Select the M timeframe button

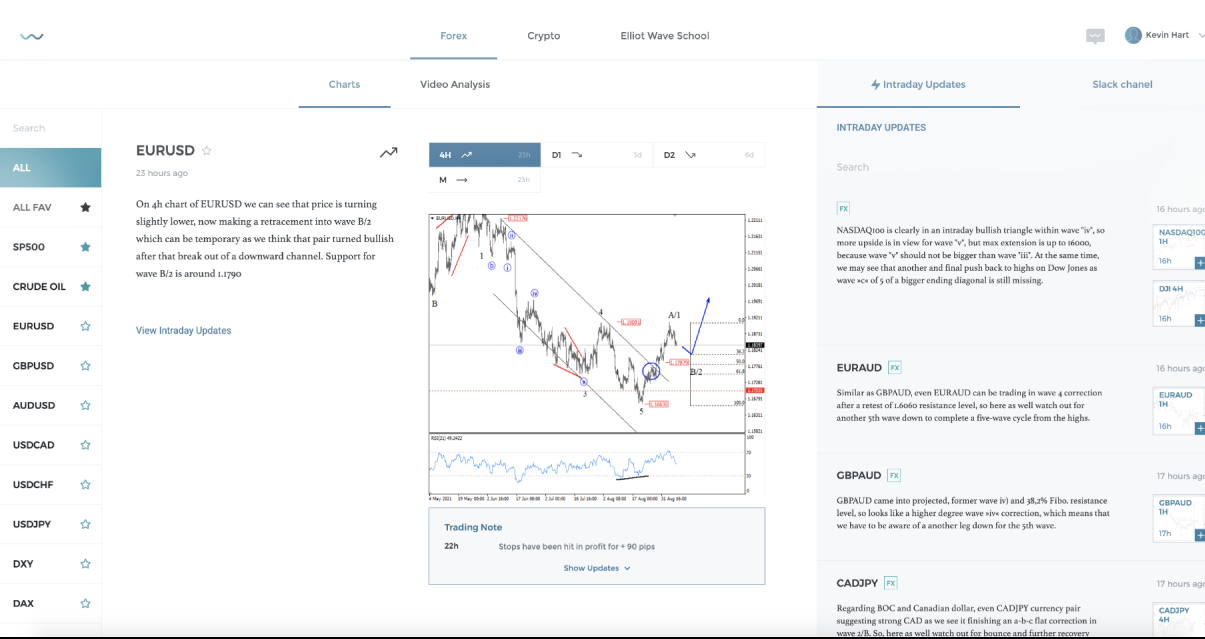(484, 180)
